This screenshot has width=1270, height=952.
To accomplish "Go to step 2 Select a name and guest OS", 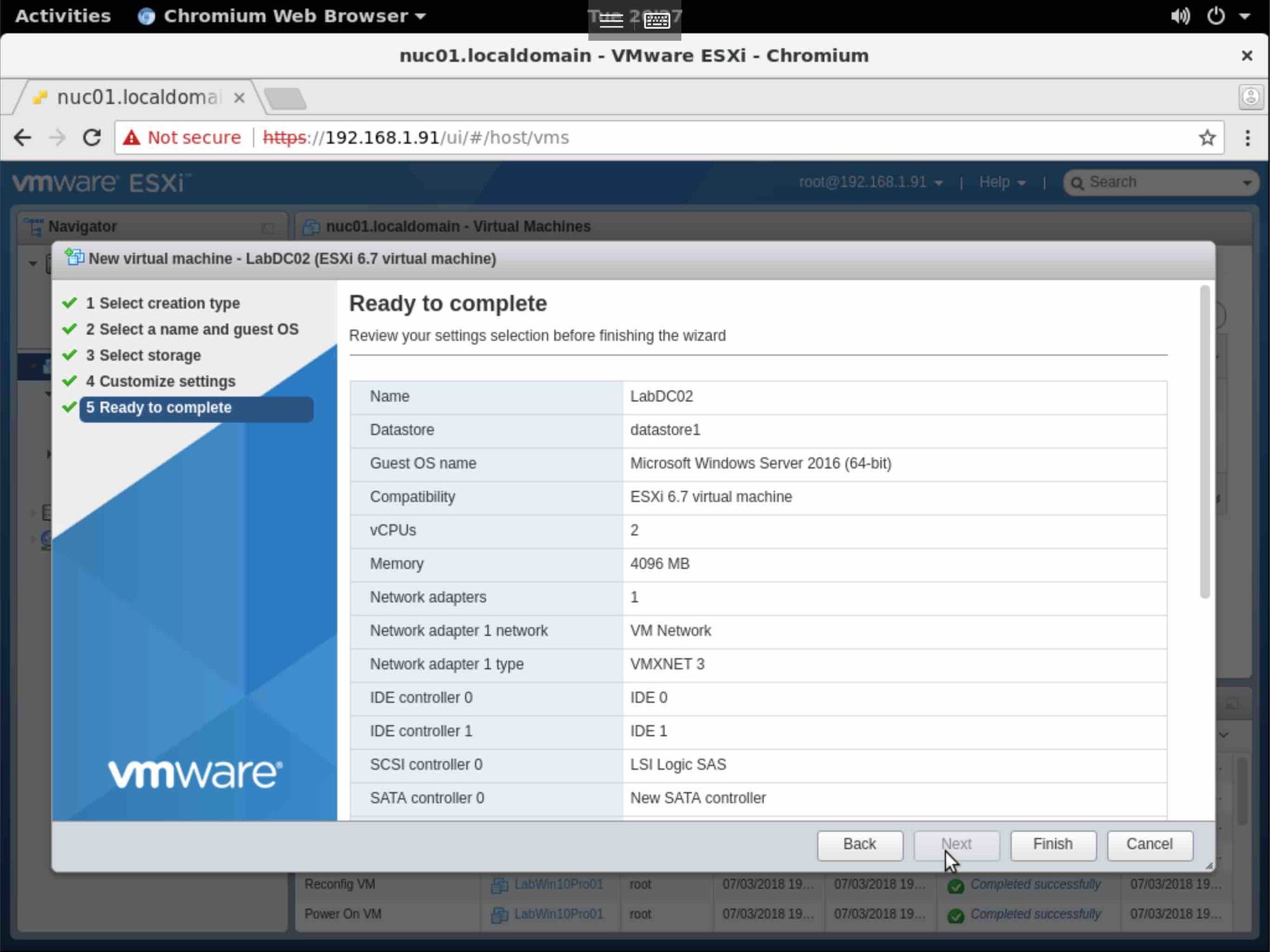I will click(x=192, y=330).
